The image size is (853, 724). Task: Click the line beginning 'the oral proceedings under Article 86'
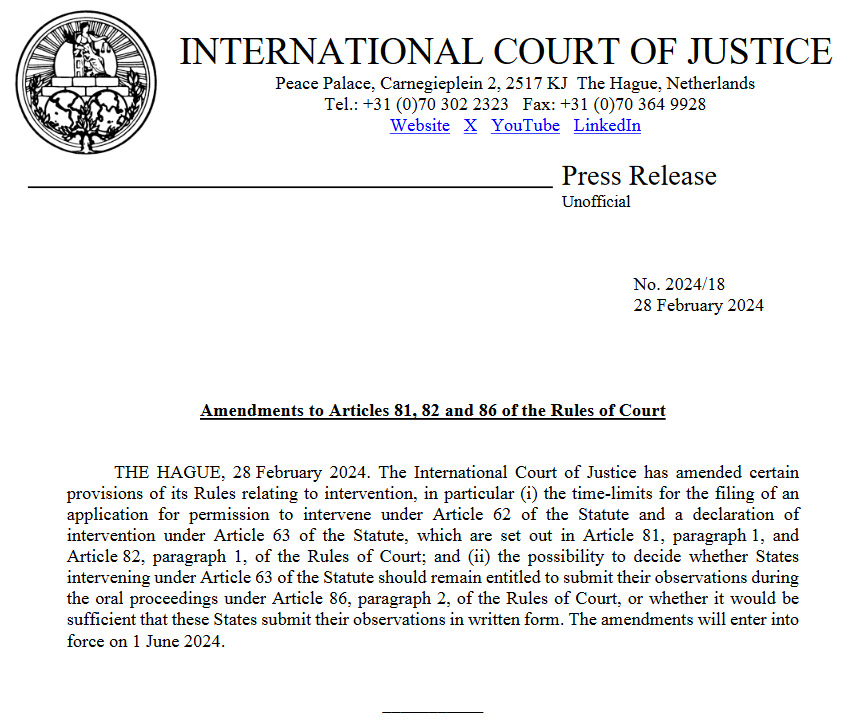pyautogui.click(x=432, y=599)
